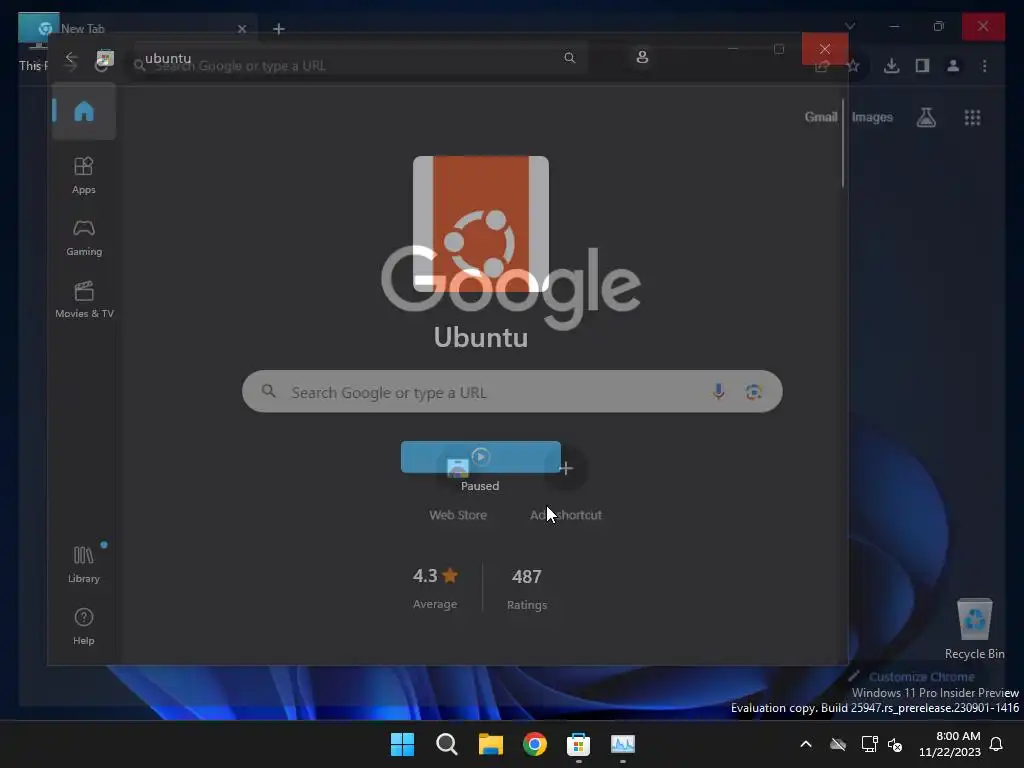Bookmark the page with Chrome's star icon
Viewport: 1024px width, 768px height.
(853, 65)
